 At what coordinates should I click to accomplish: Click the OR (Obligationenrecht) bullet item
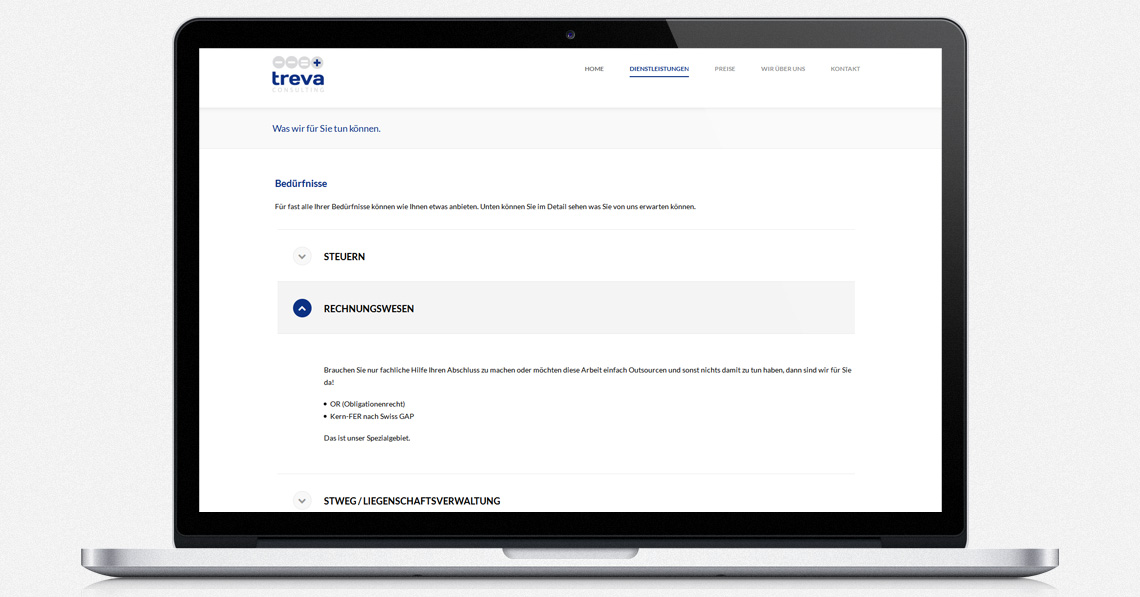[367, 404]
